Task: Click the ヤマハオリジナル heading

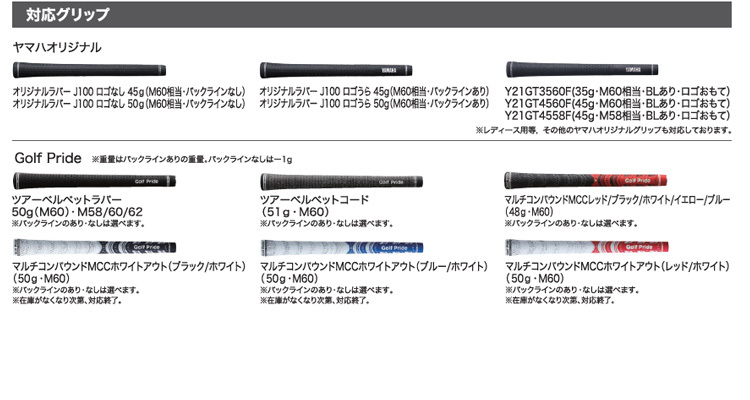Action: click(x=57, y=47)
